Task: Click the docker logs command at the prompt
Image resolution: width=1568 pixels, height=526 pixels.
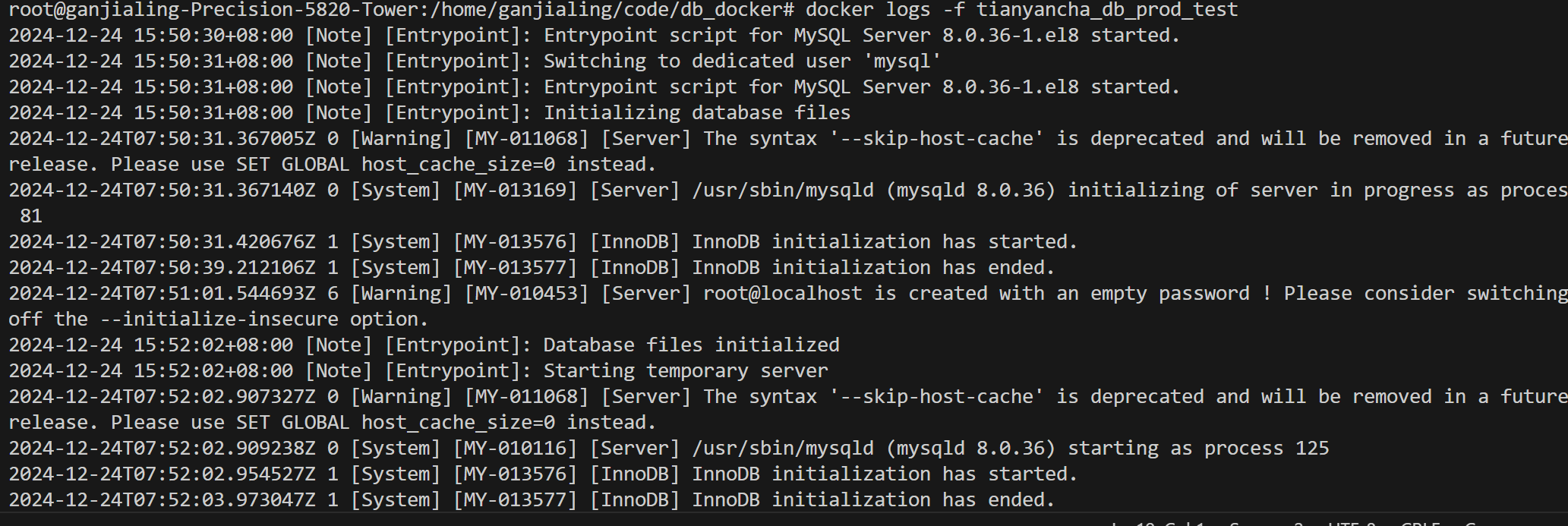Action: [1021, 10]
